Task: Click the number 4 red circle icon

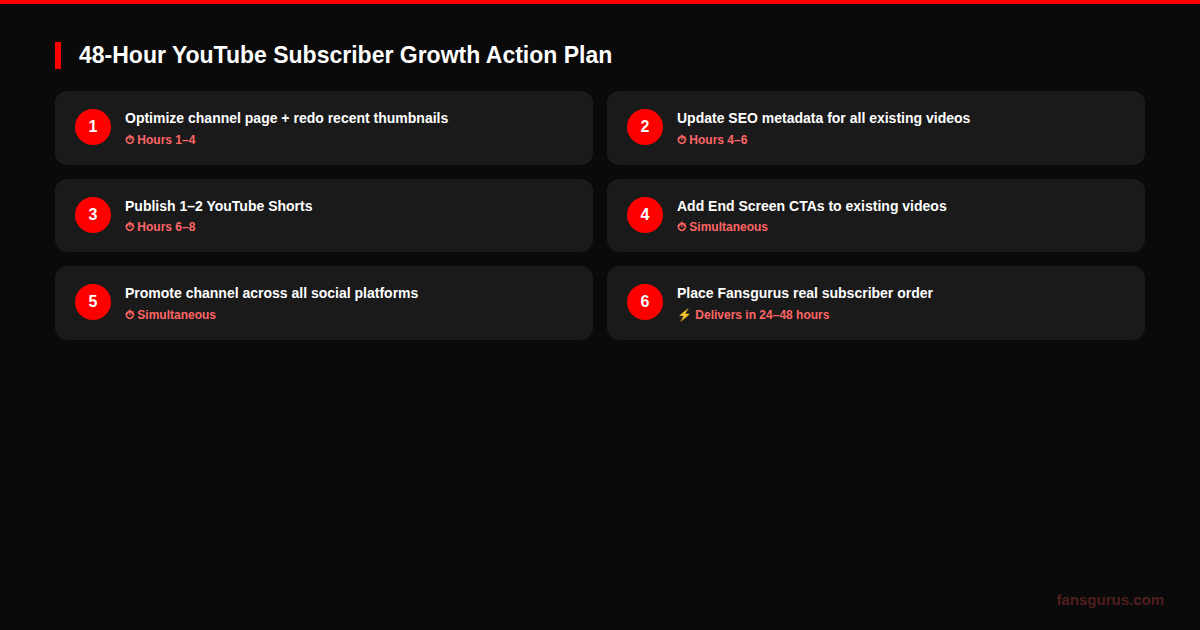Action: coord(645,215)
